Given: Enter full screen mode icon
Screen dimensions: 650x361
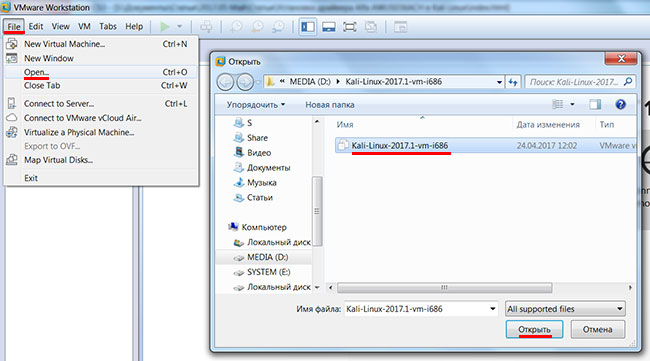Looking at the screenshot, I should (350, 27).
